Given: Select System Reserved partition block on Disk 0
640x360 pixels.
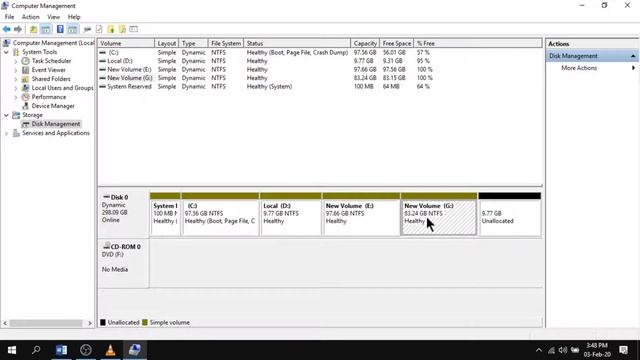Looking at the screenshot, I should [165, 214].
